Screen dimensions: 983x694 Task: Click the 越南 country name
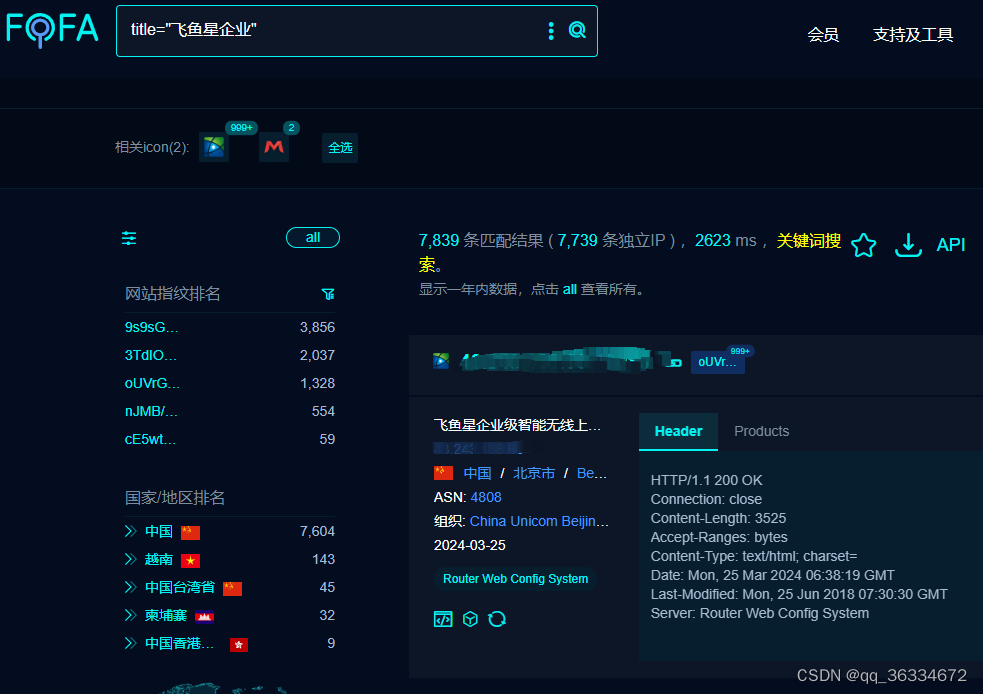point(159,559)
